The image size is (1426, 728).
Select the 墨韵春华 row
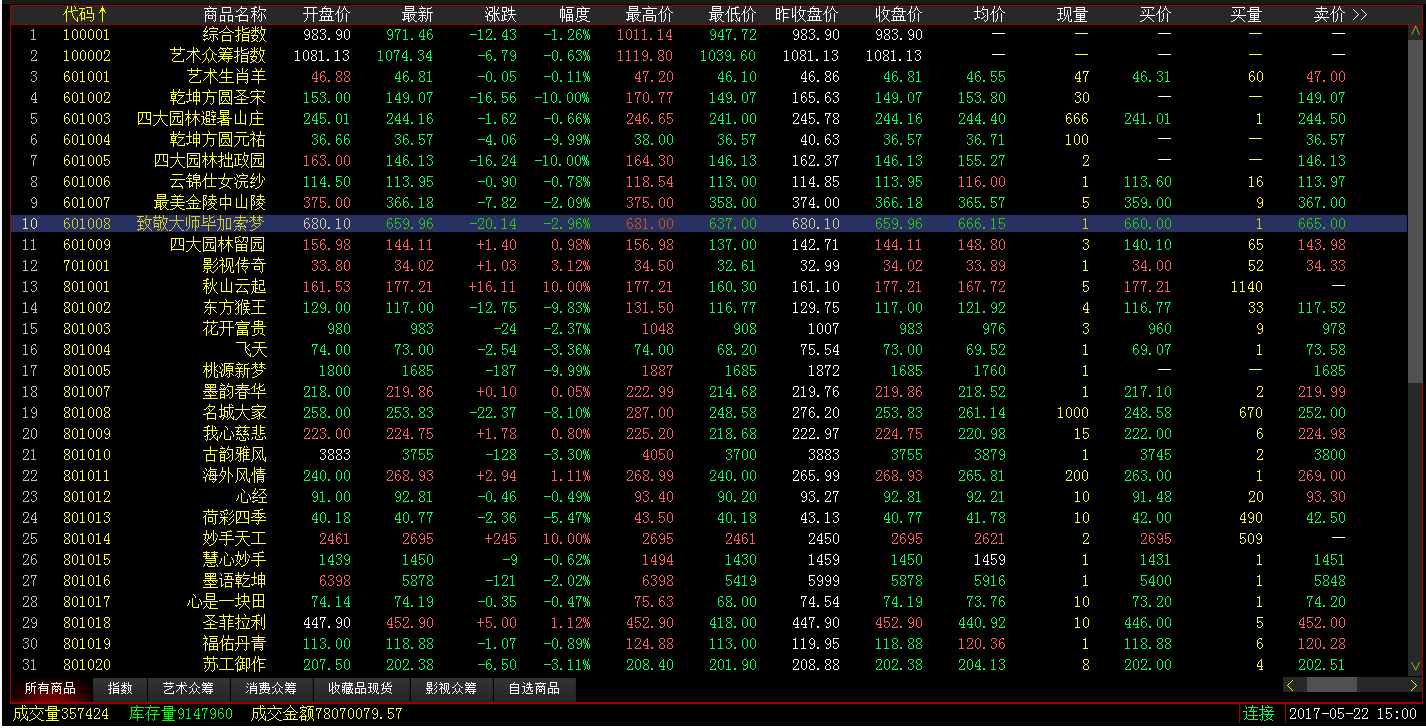click(709, 392)
